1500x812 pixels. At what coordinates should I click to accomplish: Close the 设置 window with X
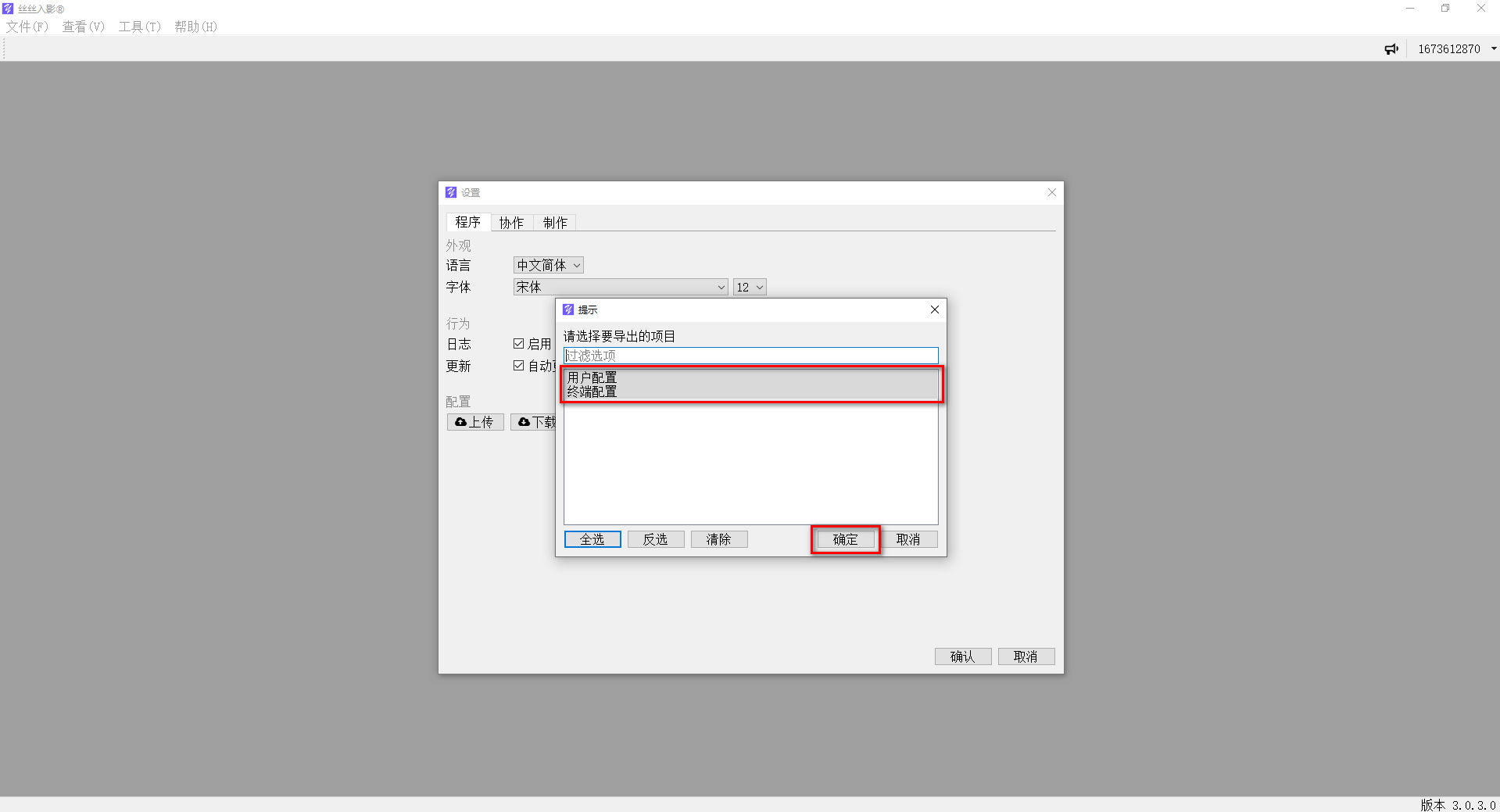(x=1051, y=192)
